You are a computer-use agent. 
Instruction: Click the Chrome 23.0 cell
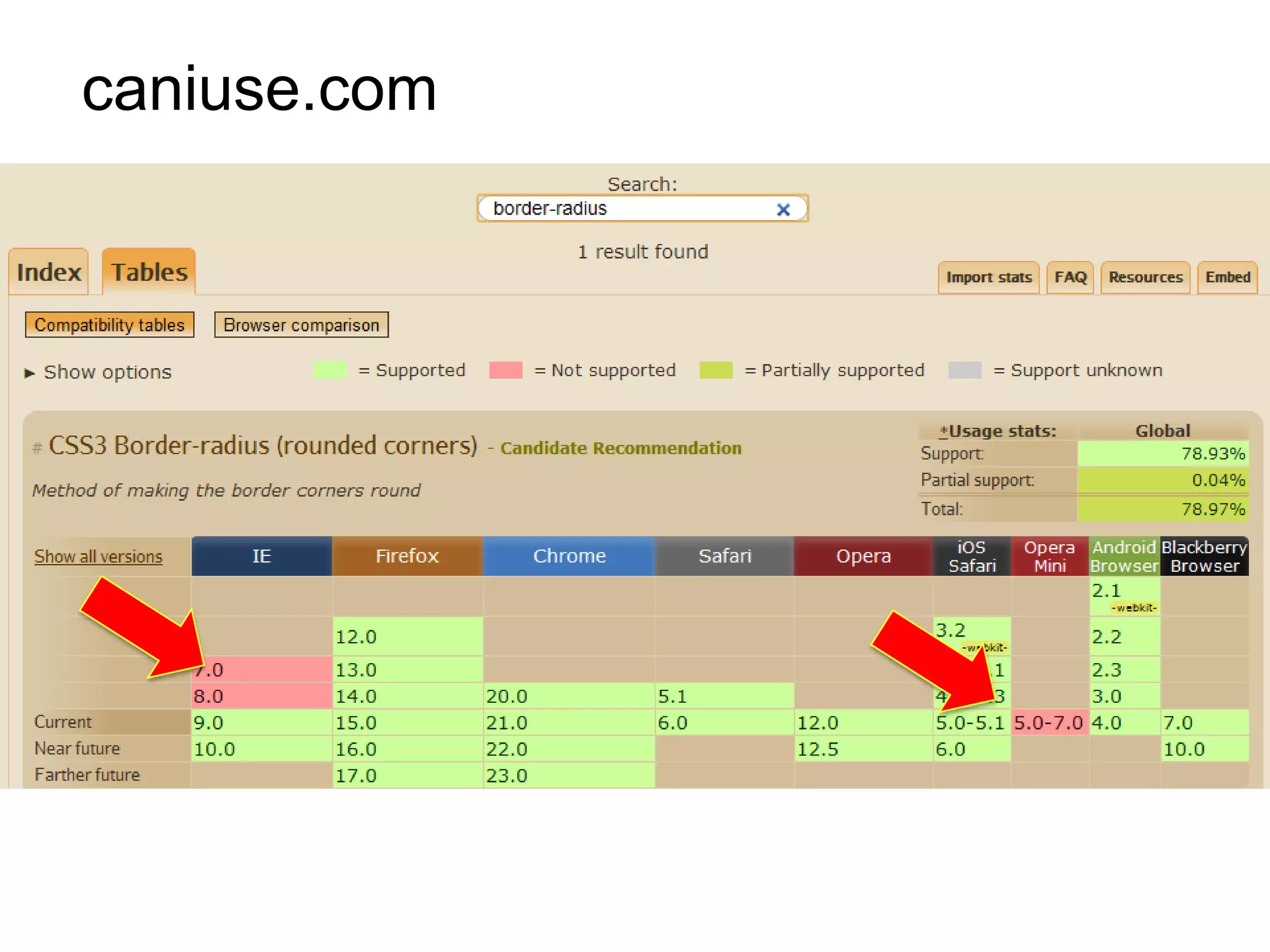pos(569,775)
